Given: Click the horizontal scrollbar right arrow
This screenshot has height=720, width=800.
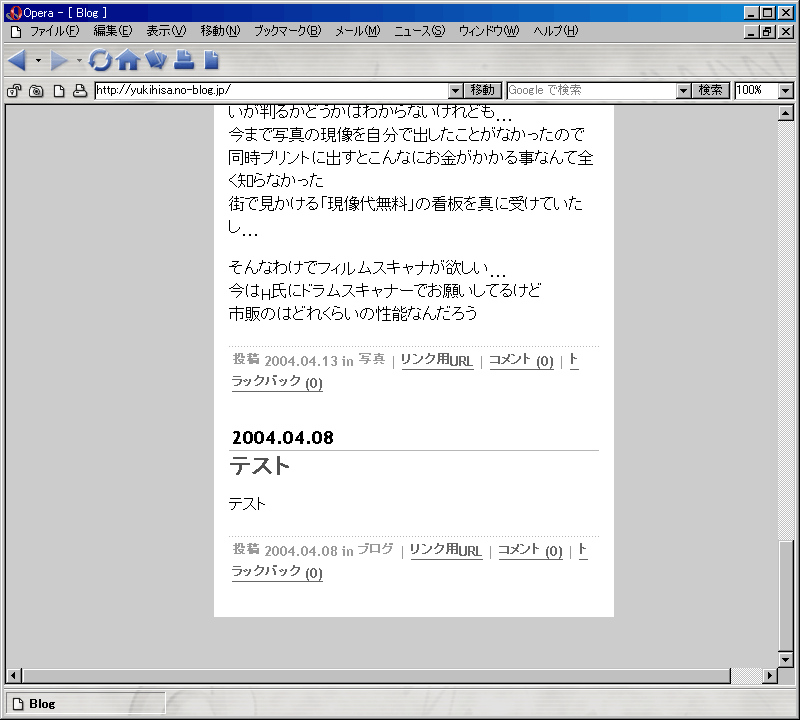Looking at the screenshot, I should tap(770, 676).
